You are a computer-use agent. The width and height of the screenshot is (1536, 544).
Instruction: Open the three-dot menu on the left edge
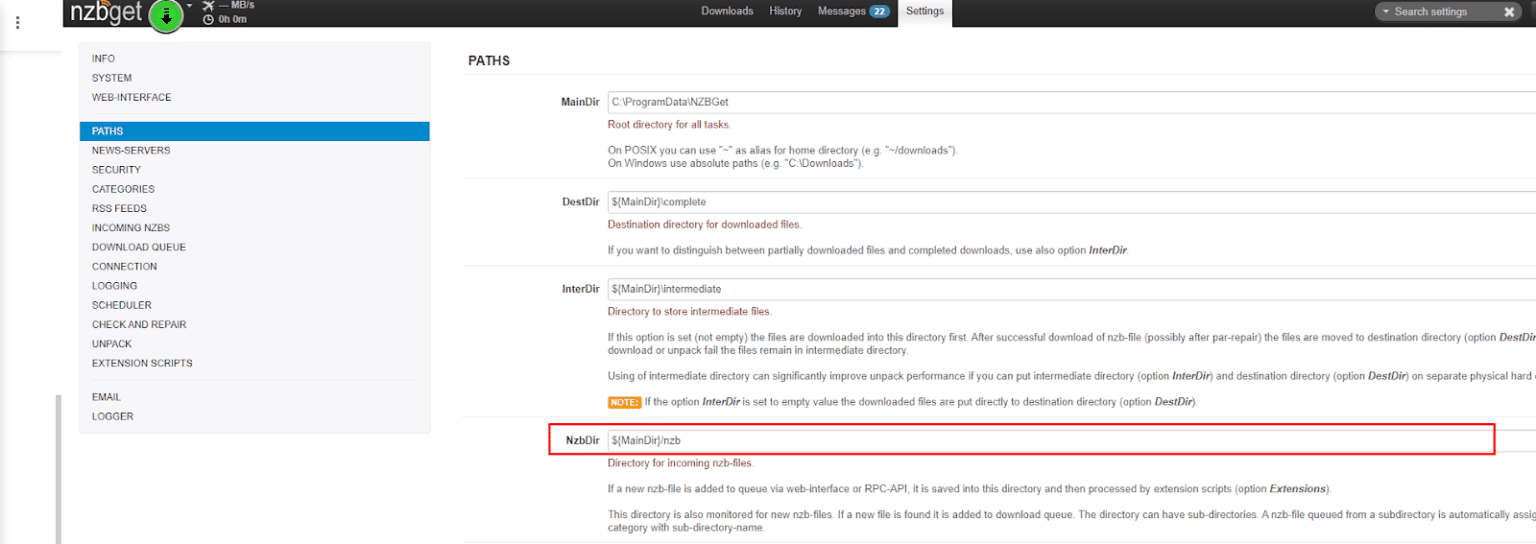pos(17,23)
